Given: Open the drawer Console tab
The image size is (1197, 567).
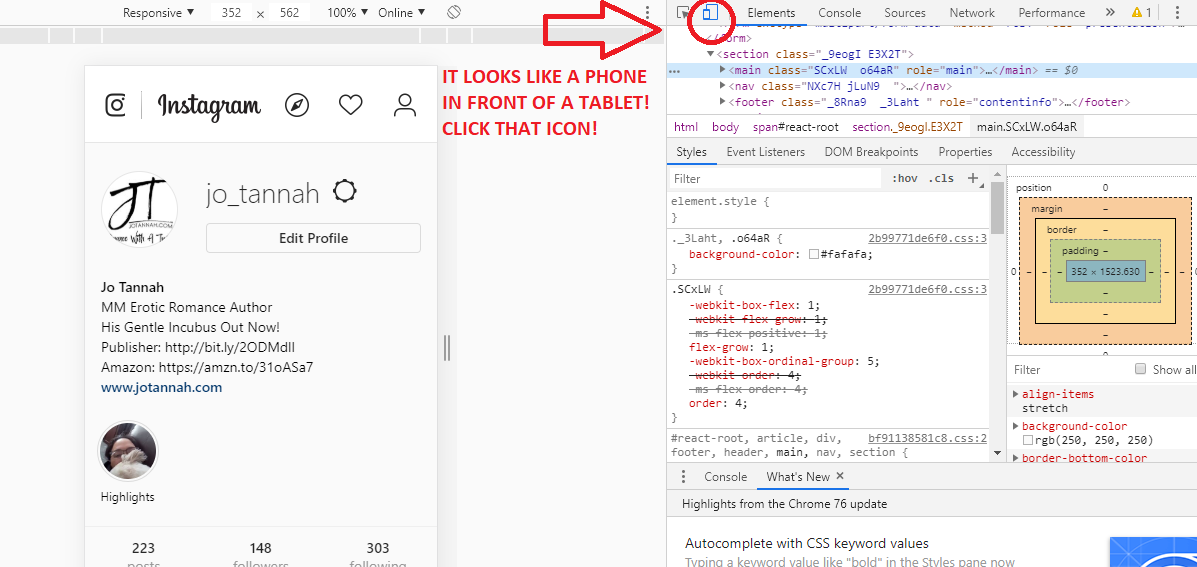Looking at the screenshot, I should coord(725,476).
